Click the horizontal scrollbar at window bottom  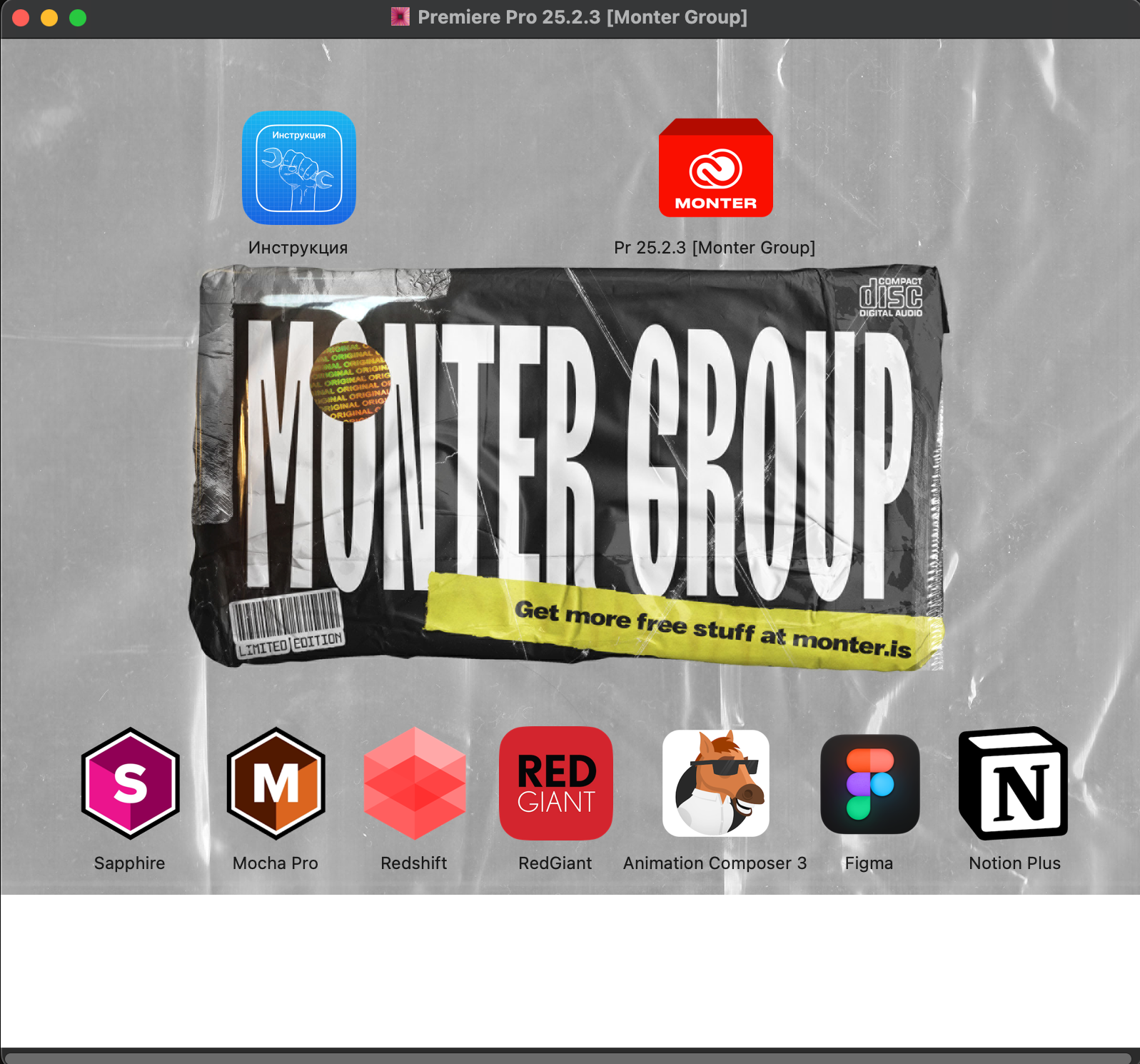568,1058
